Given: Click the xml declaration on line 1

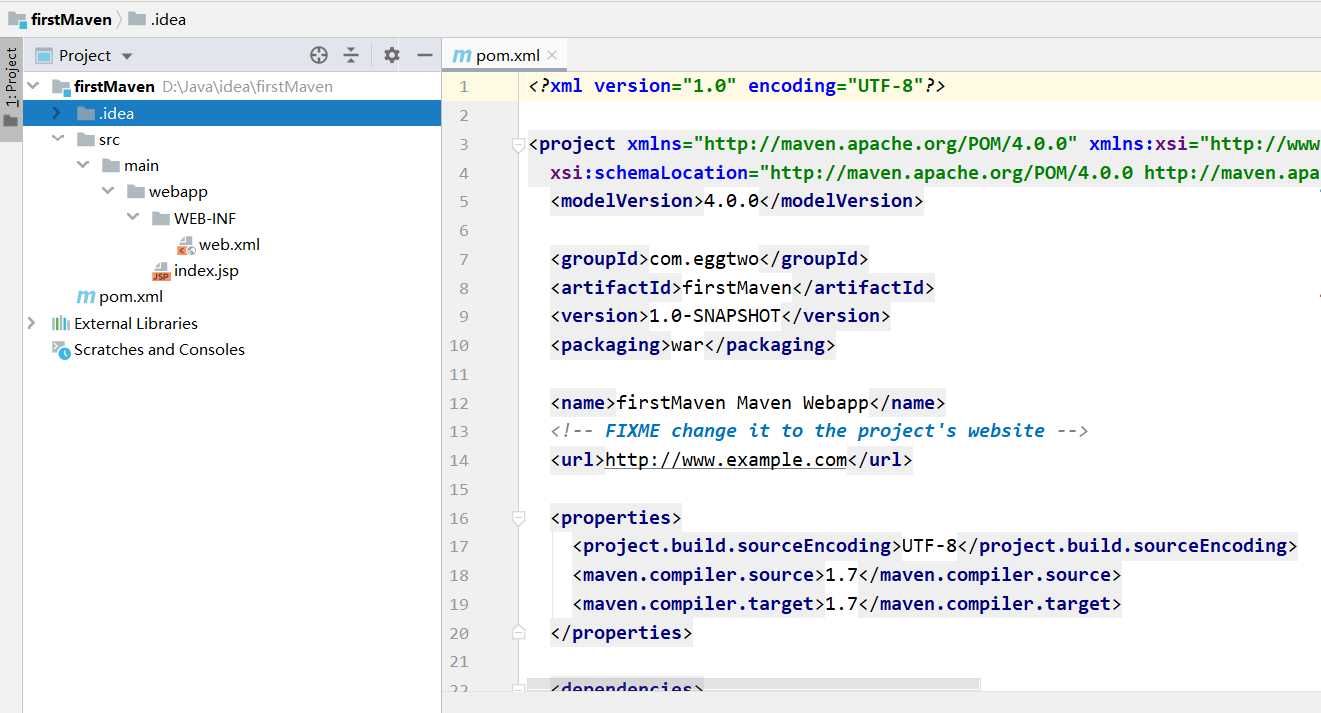Looking at the screenshot, I should [x=737, y=86].
